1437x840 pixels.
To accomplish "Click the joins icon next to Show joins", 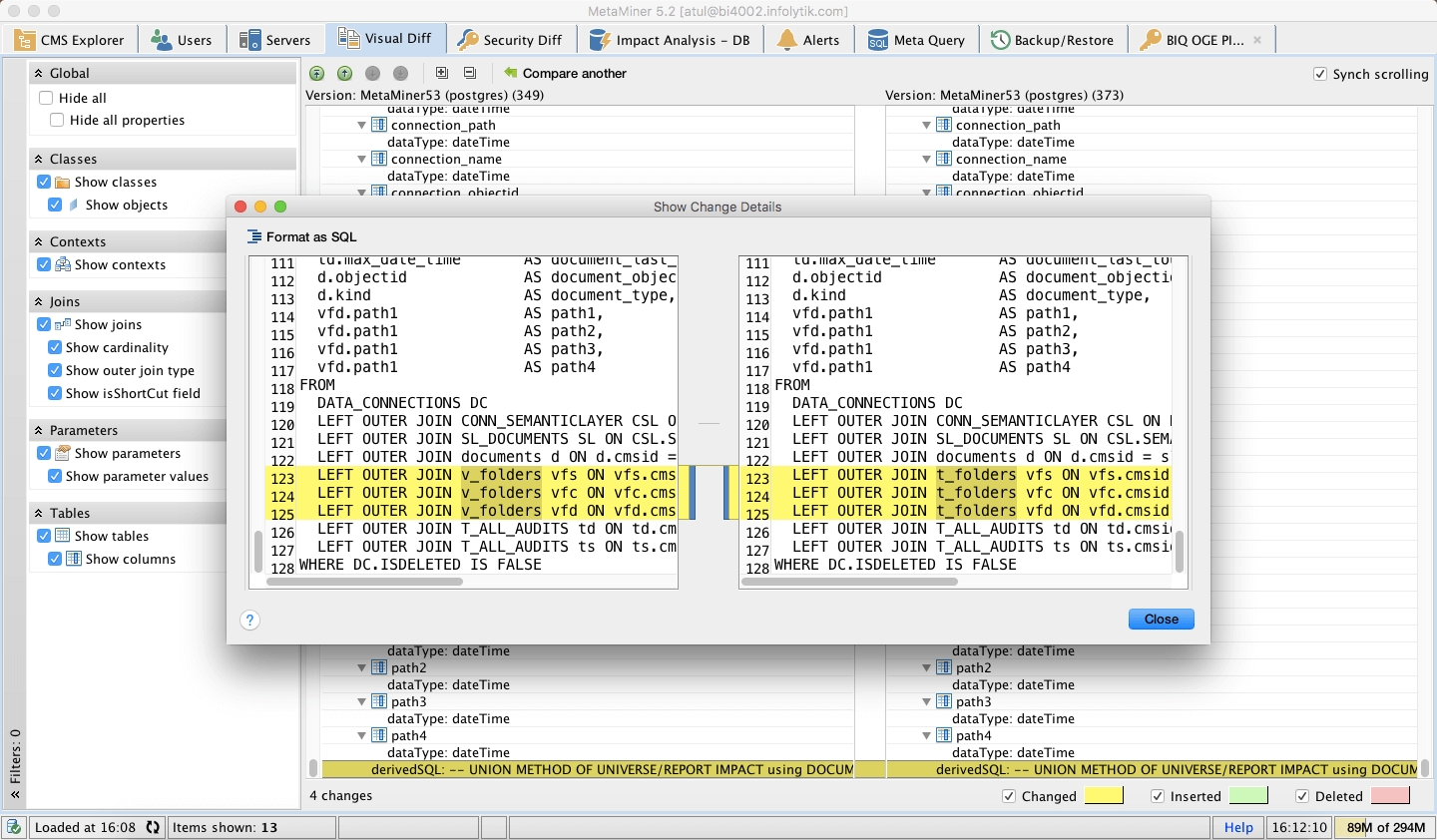I will click(x=63, y=324).
